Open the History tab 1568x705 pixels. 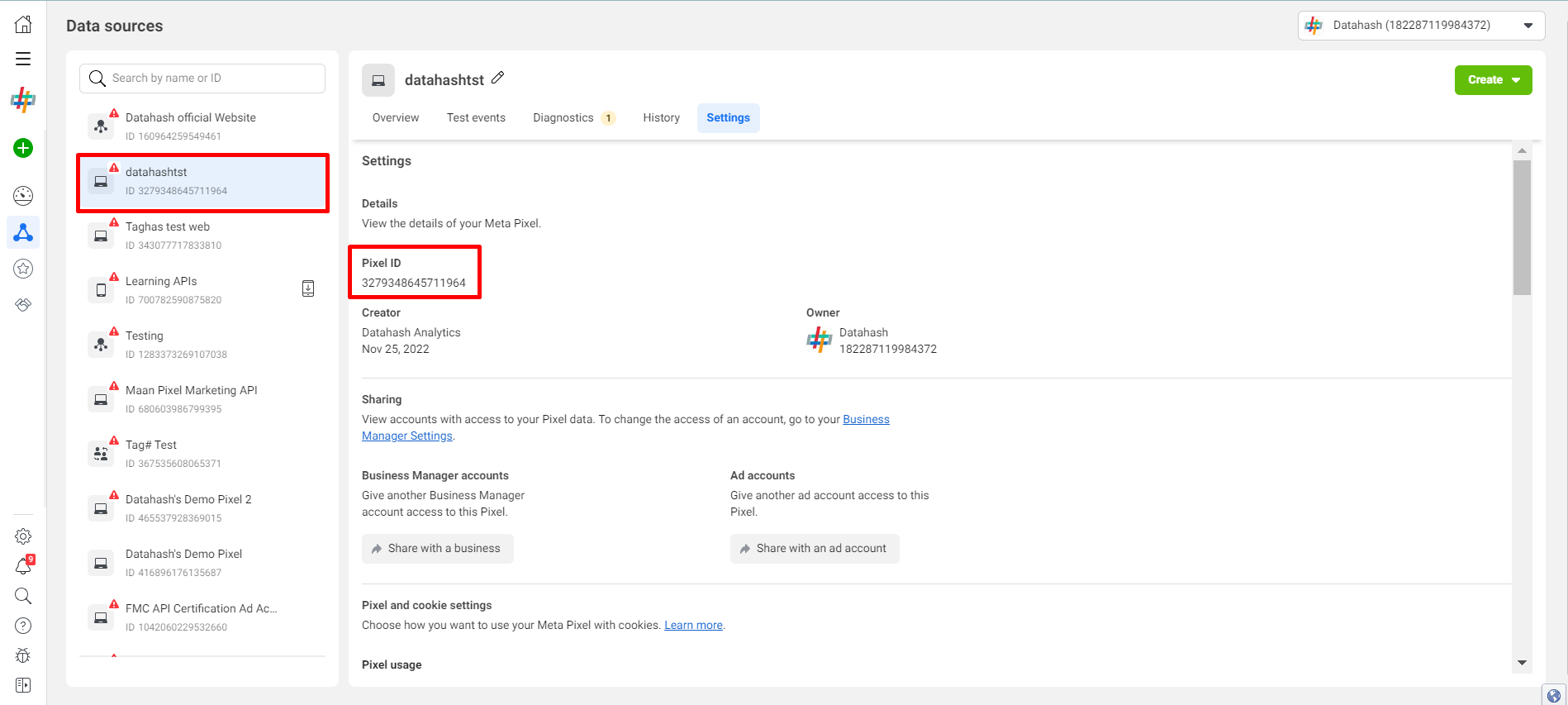[x=662, y=117]
